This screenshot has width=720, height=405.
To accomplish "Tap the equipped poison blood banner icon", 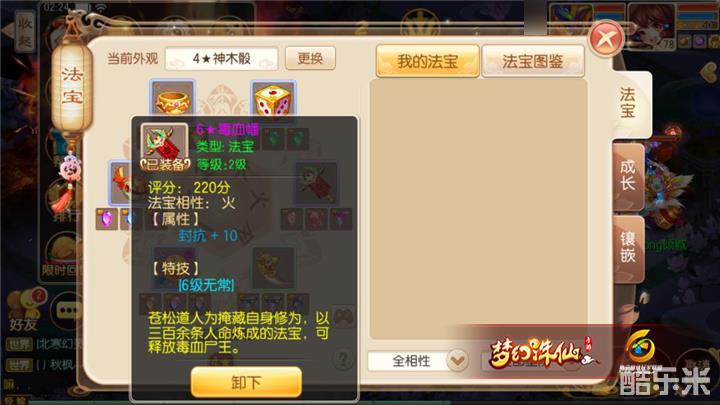I will [164, 147].
